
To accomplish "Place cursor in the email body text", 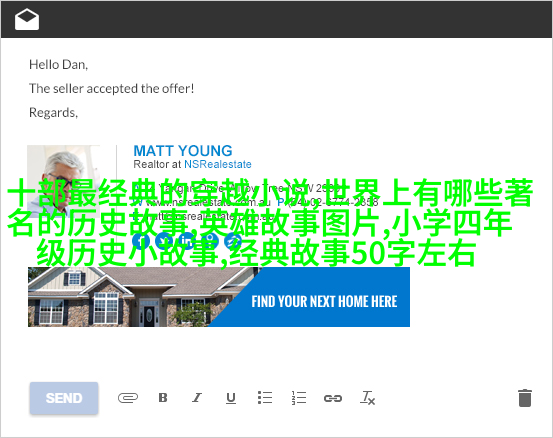I will 111,89.
